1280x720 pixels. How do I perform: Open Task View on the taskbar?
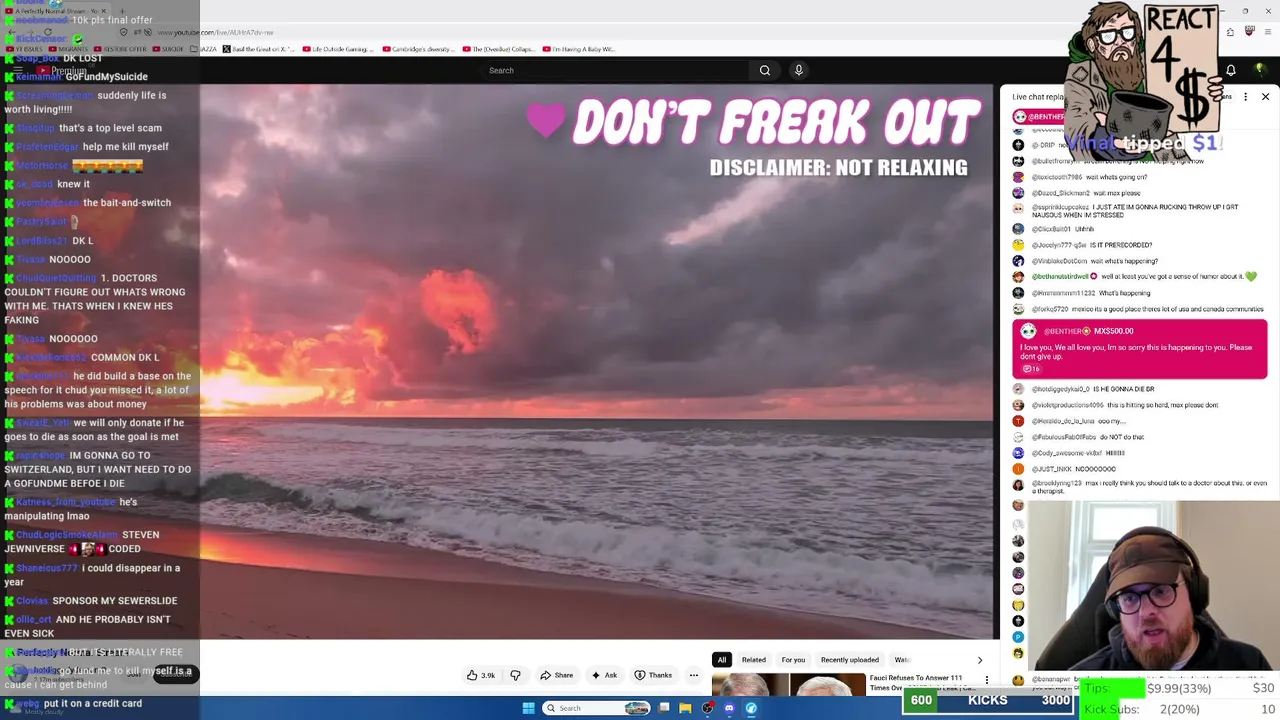tap(663, 708)
